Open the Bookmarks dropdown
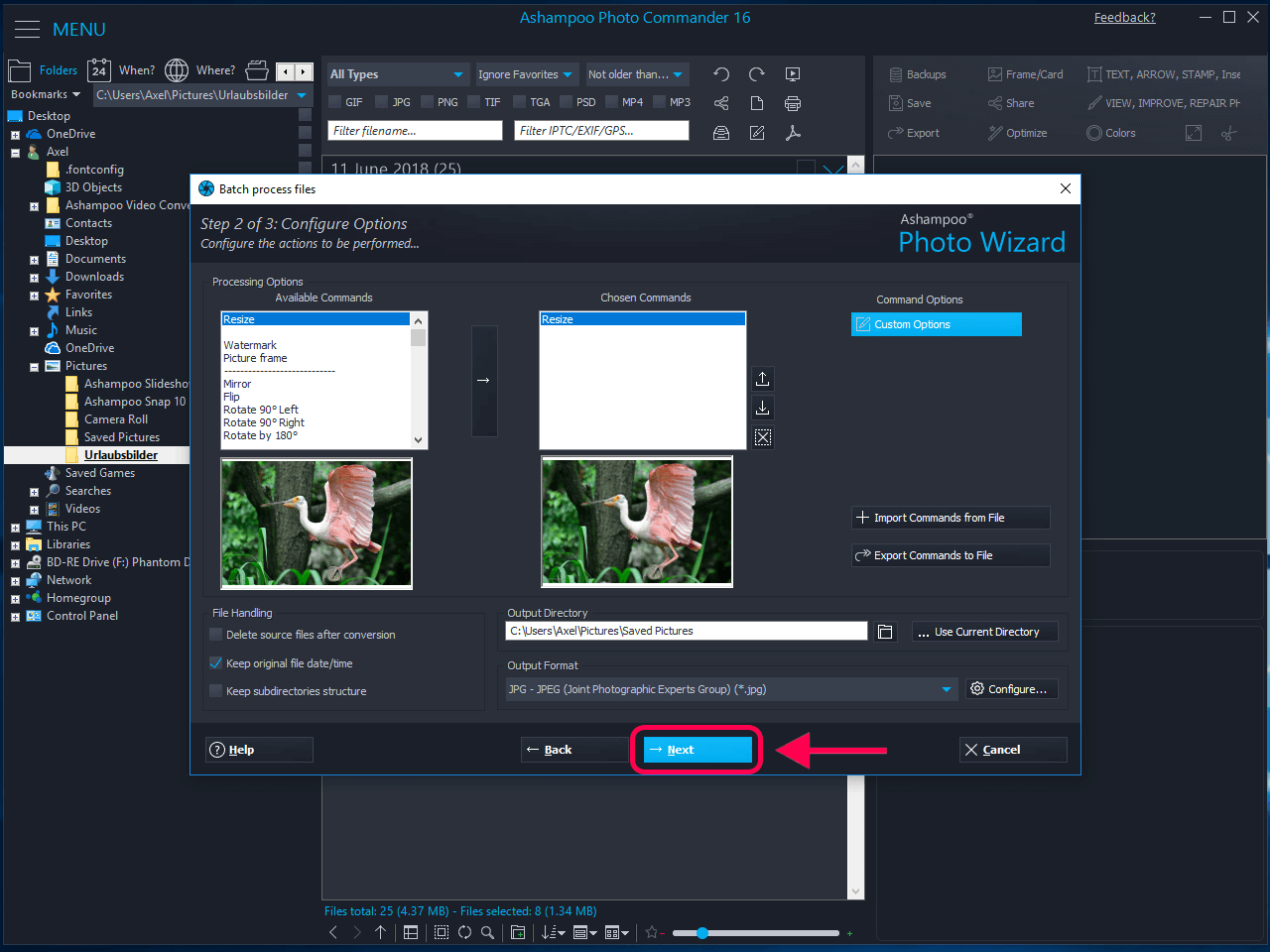1270x952 pixels. [46, 95]
